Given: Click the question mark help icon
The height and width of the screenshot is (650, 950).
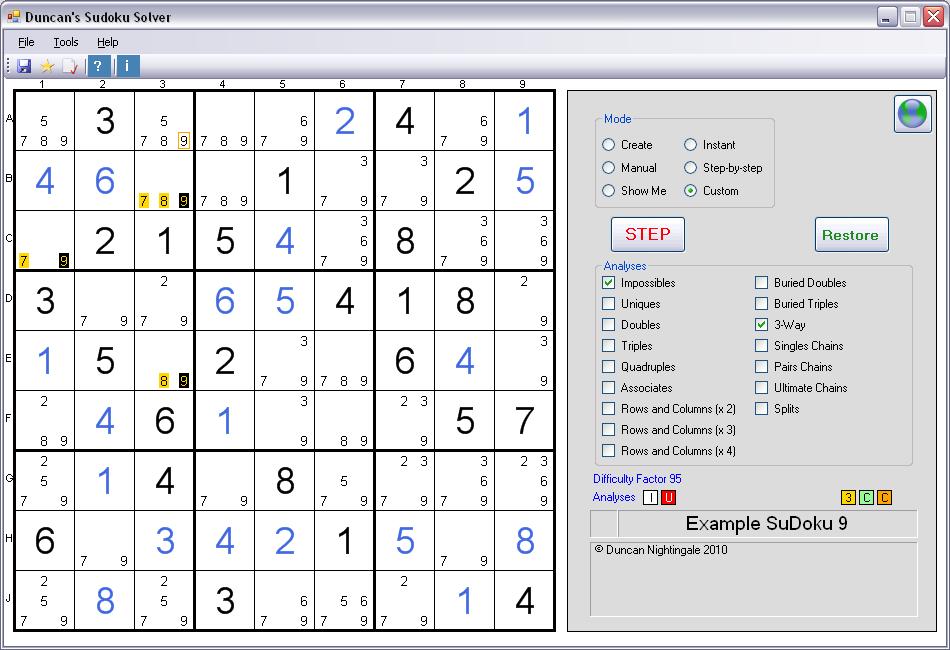Looking at the screenshot, I should tap(99, 65).
